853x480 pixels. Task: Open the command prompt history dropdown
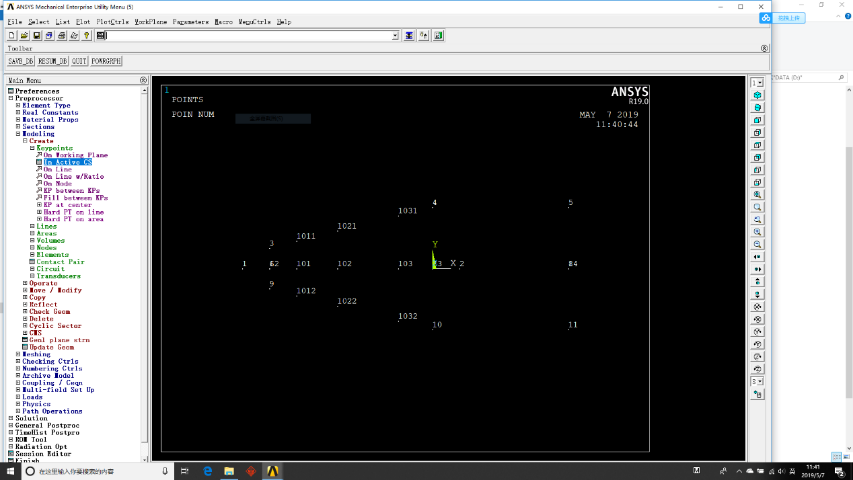click(395, 36)
